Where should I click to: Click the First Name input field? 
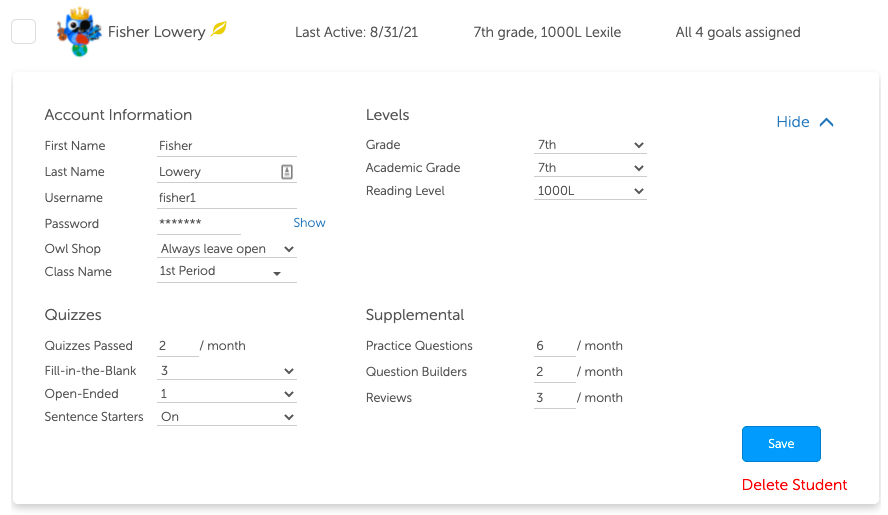coord(227,146)
